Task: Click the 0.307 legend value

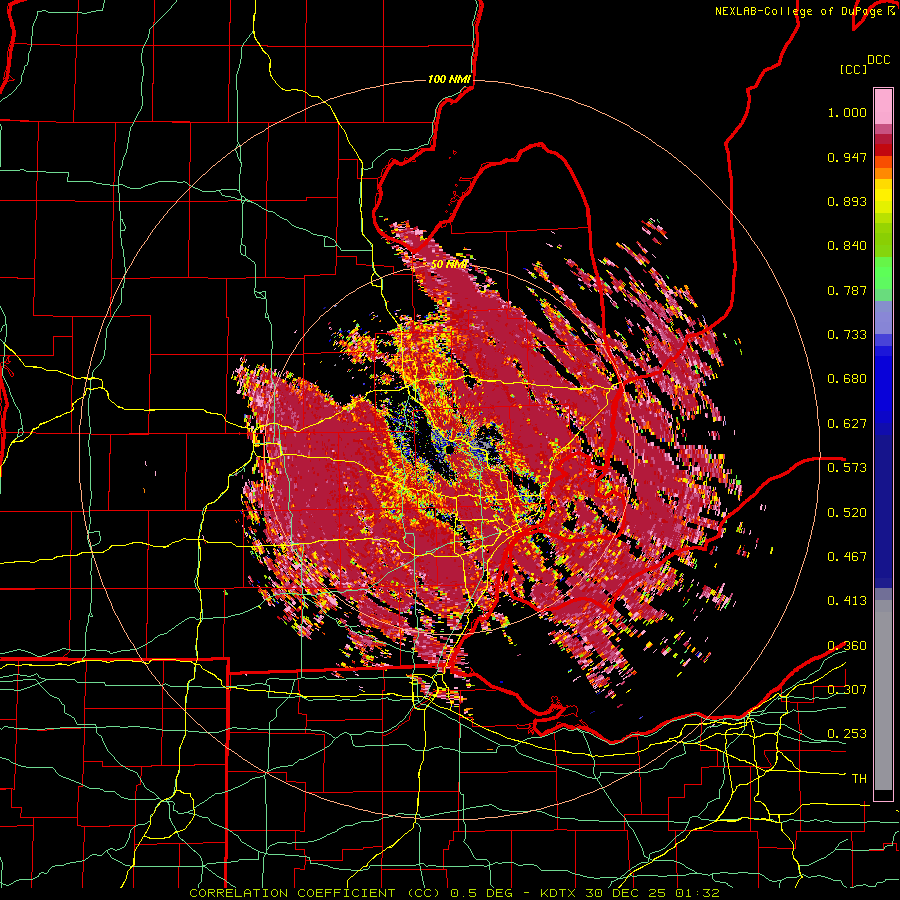Action: point(847,690)
